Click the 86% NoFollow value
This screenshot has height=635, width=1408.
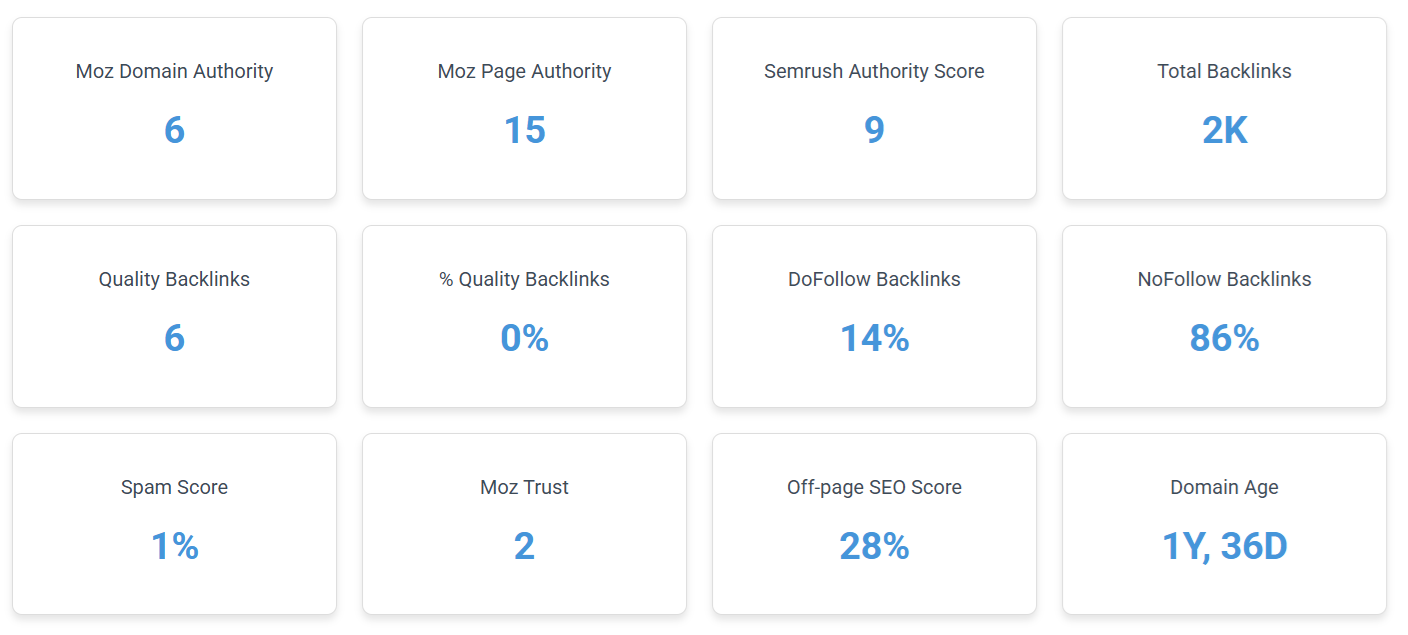pos(1224,338)
